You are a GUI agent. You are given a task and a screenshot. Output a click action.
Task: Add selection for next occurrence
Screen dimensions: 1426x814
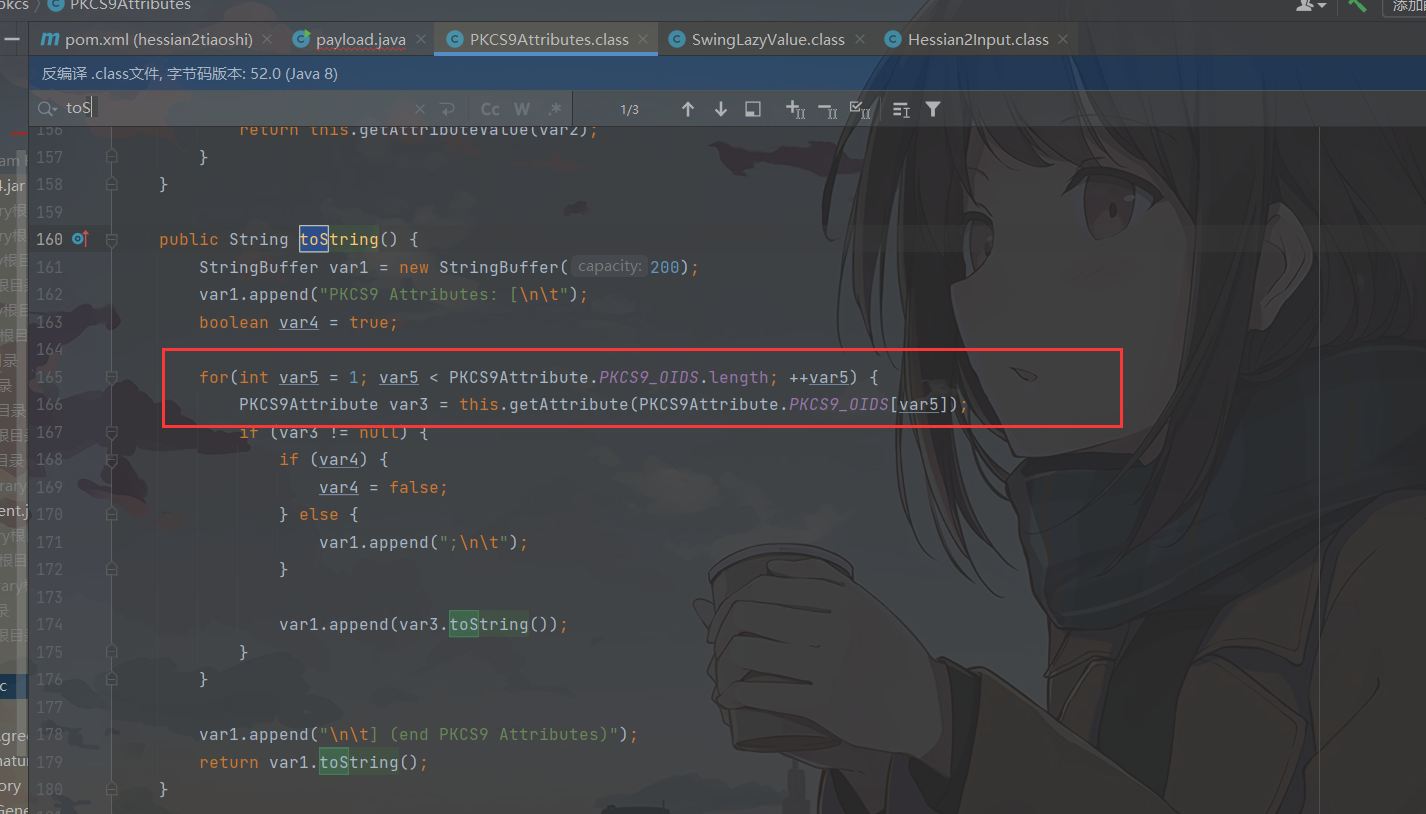(x=795, y=109)
